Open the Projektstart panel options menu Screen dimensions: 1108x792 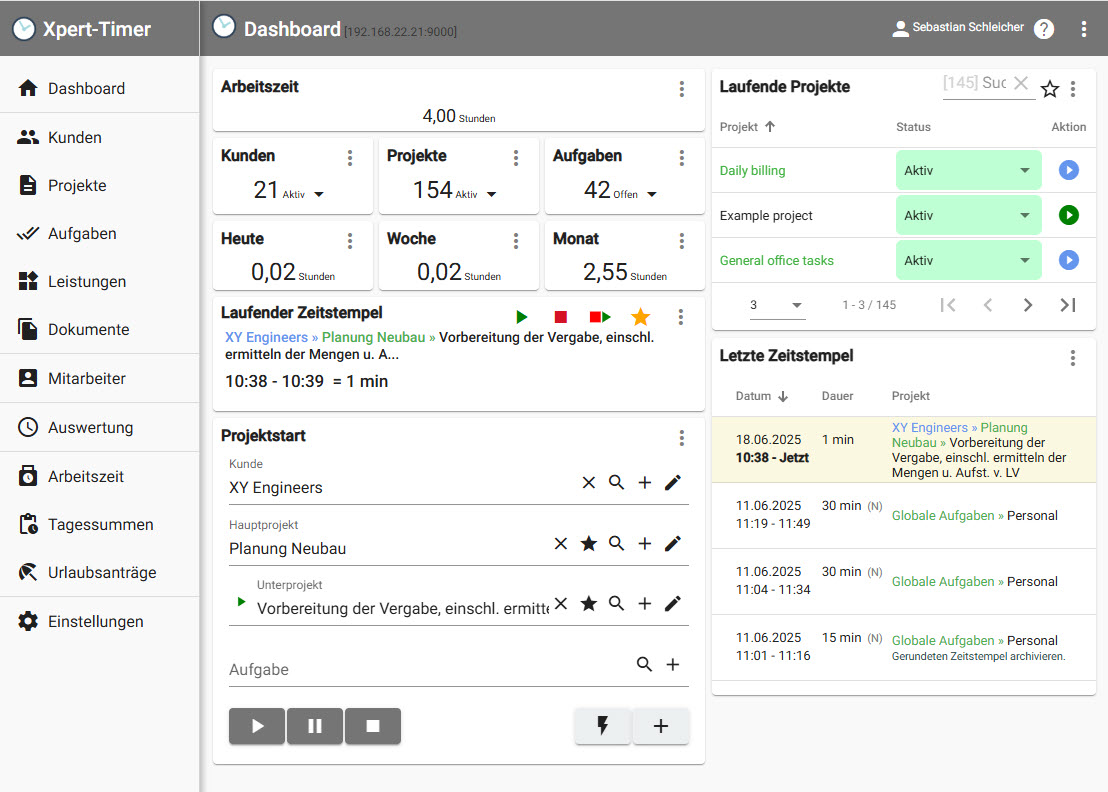pos(682,438)
